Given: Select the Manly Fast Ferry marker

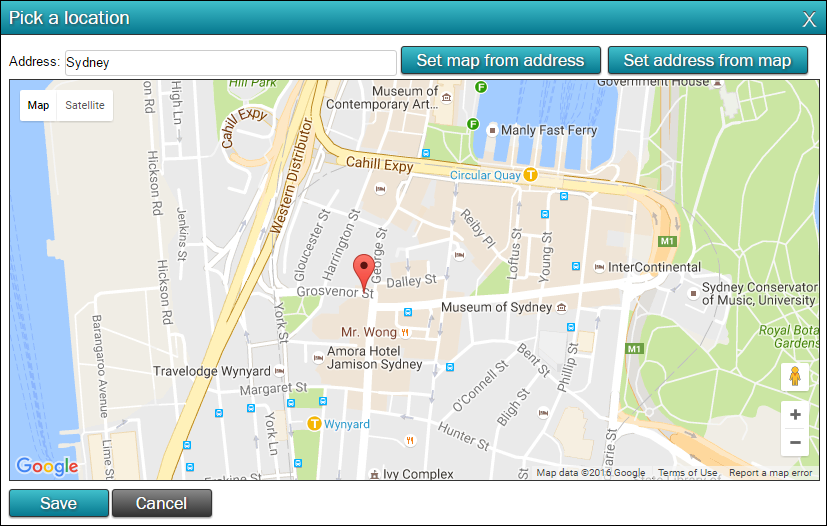Looking at the screenshot, I should [492, 130].
